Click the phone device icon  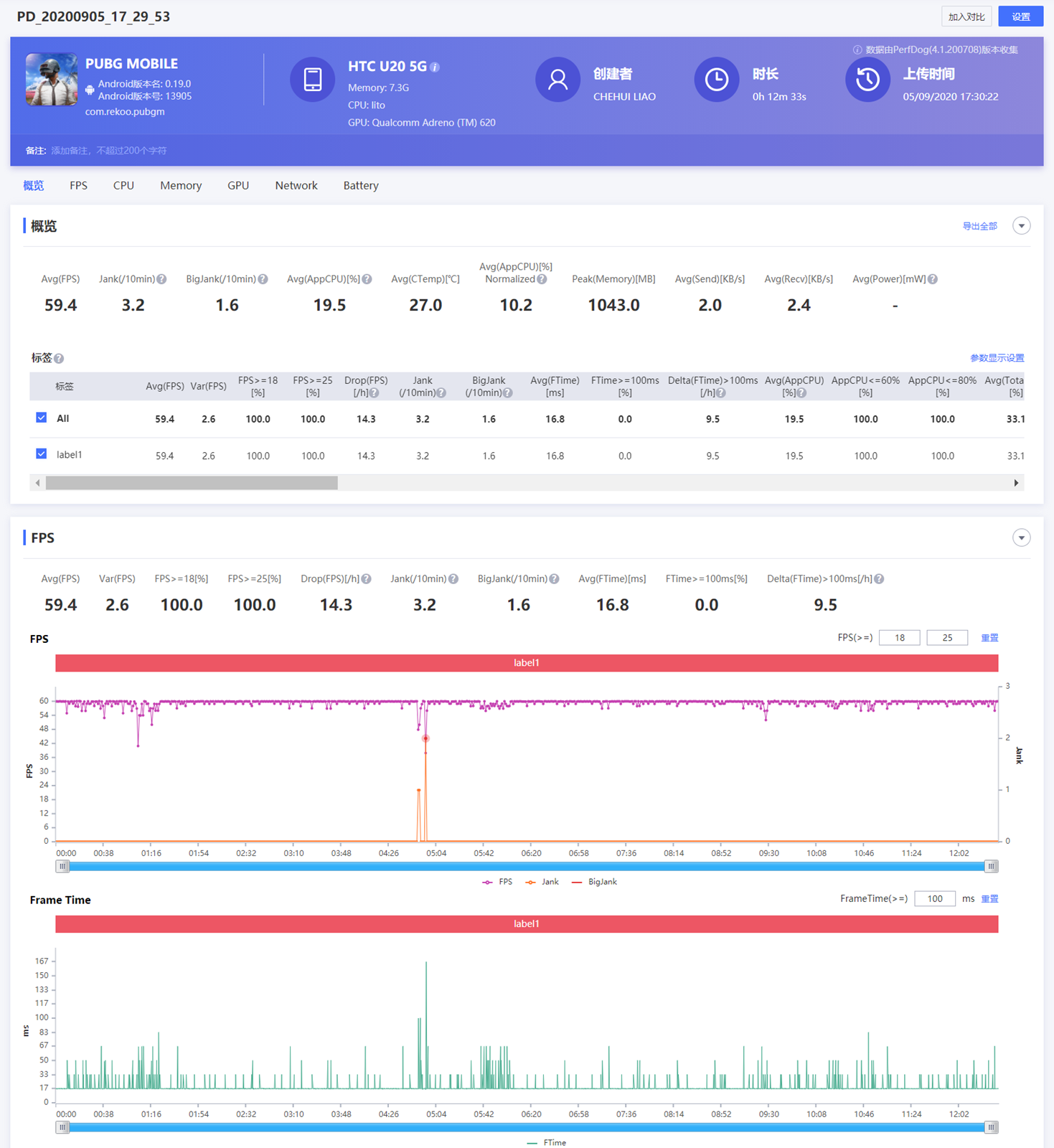312,80
